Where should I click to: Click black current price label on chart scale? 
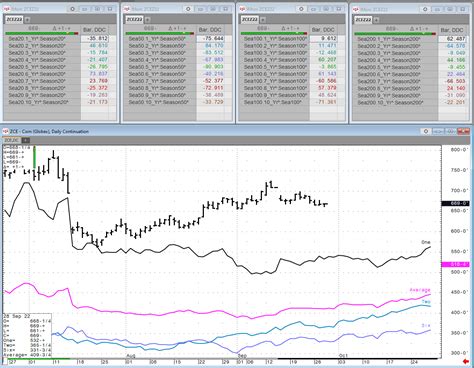coord(455,203)
